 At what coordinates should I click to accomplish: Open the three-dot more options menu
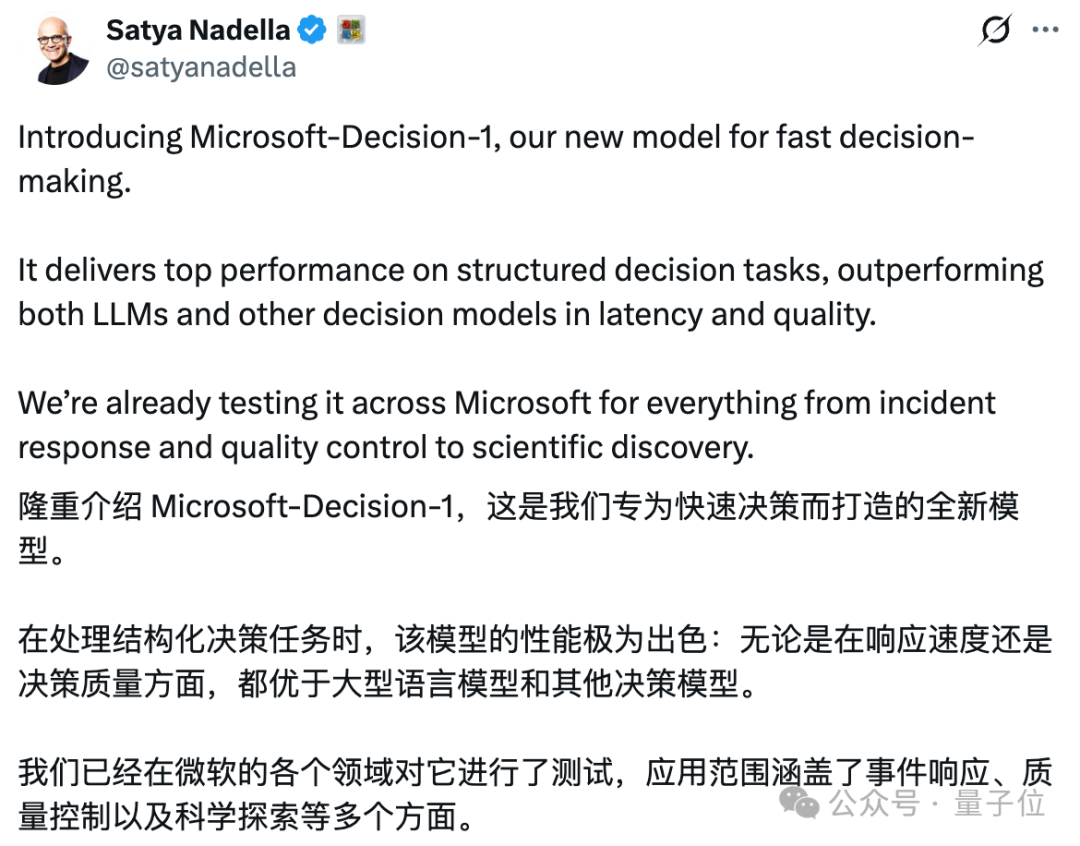coord(1045,30)
